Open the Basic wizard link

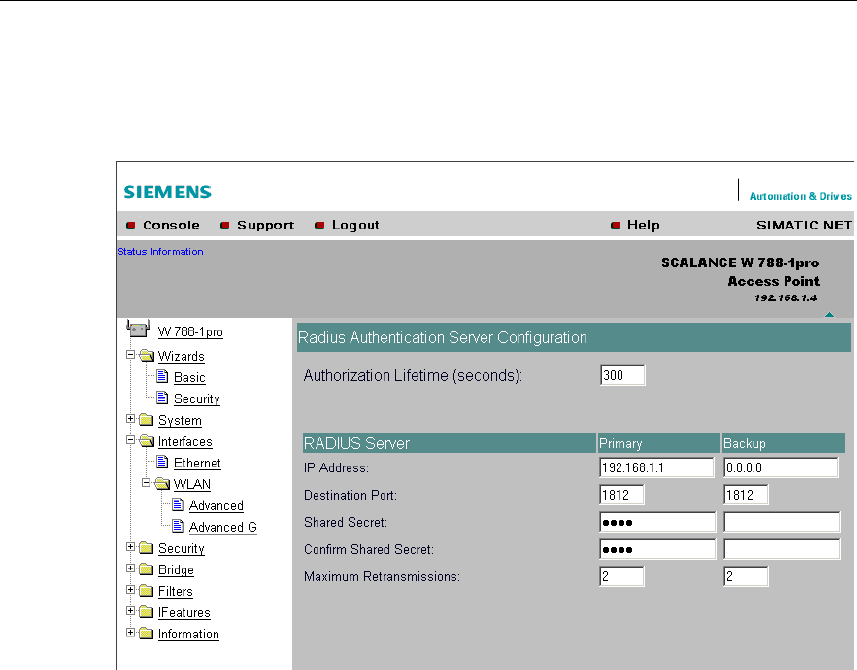[x=190, y=377]
